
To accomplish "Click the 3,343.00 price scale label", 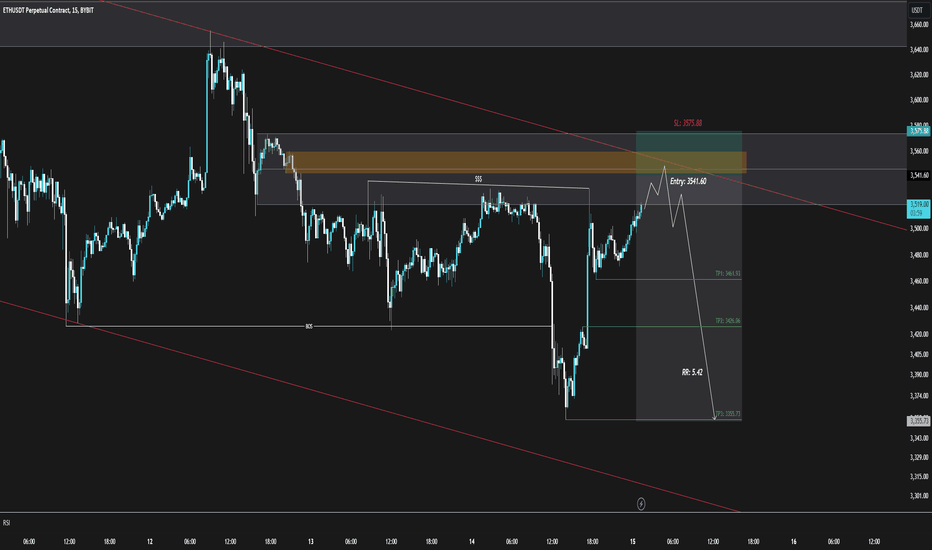I will tap(919, 438).
